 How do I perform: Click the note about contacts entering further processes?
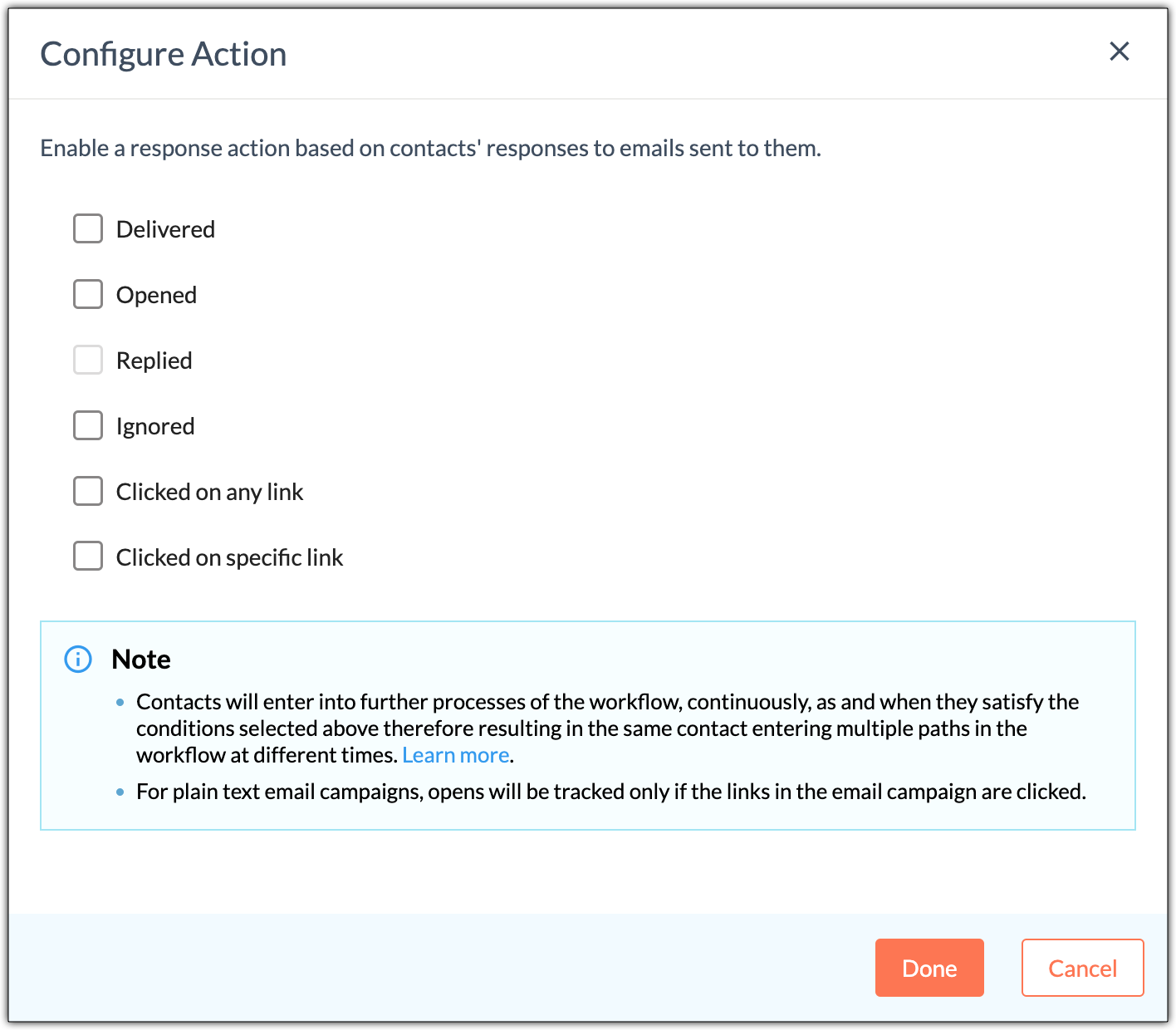pos(607,728)
